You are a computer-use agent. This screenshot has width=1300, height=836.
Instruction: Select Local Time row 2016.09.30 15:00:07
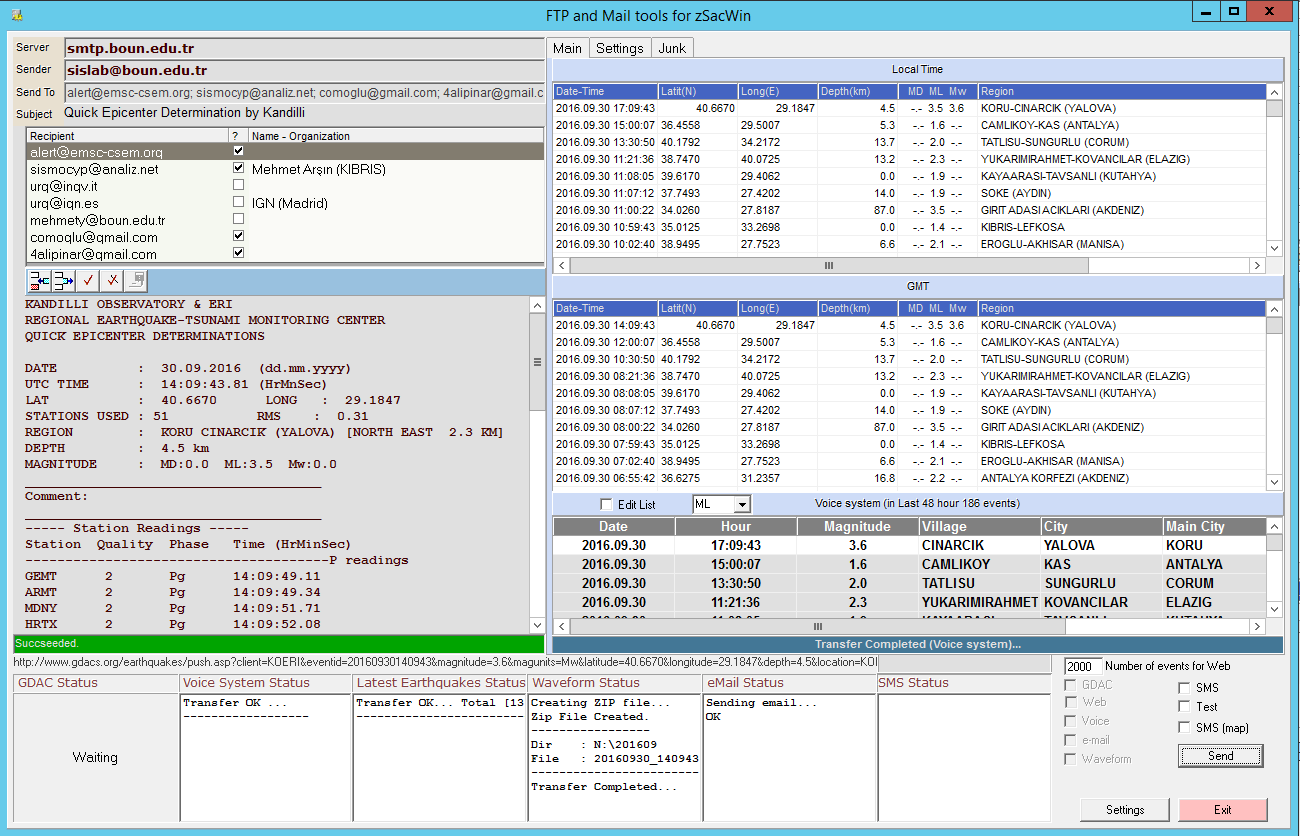pos(909,125)
